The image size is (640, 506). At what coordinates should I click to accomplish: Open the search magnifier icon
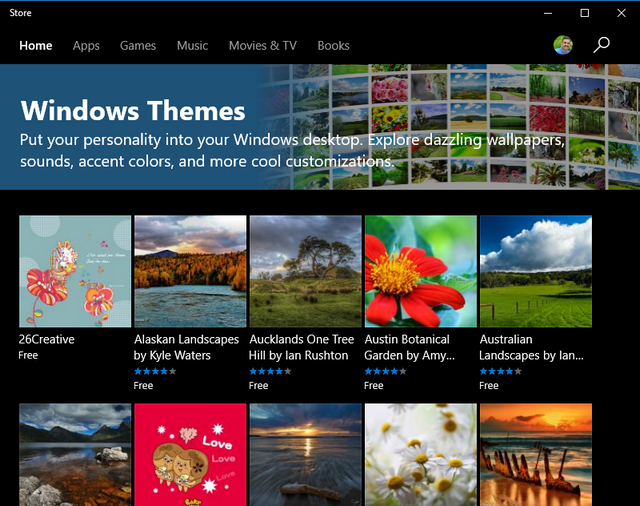pyautogui.click(x=601, y=45)
